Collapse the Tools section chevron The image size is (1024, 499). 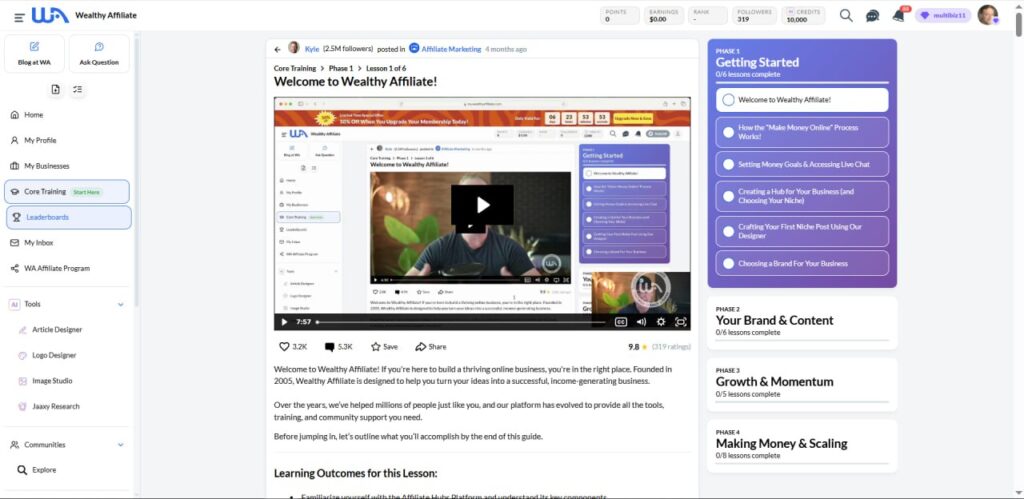pos(121,304)
